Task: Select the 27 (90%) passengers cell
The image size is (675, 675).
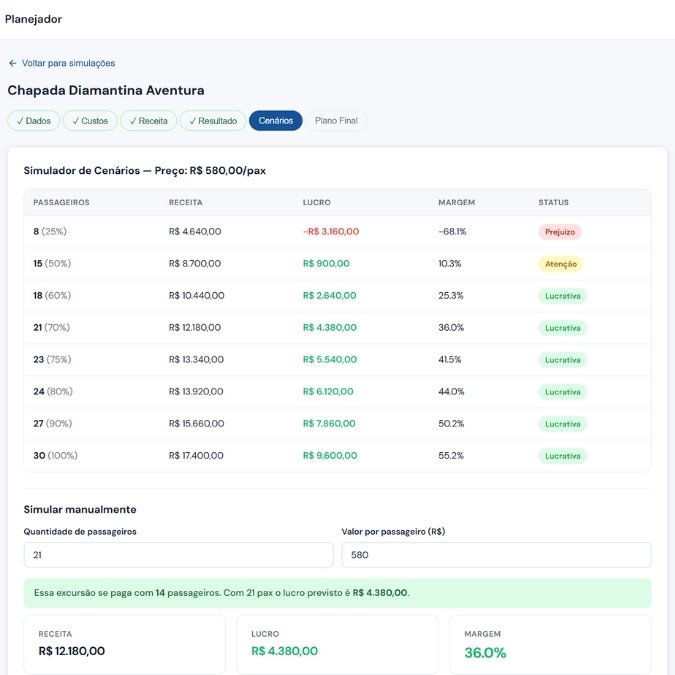Action: [53, 423]
